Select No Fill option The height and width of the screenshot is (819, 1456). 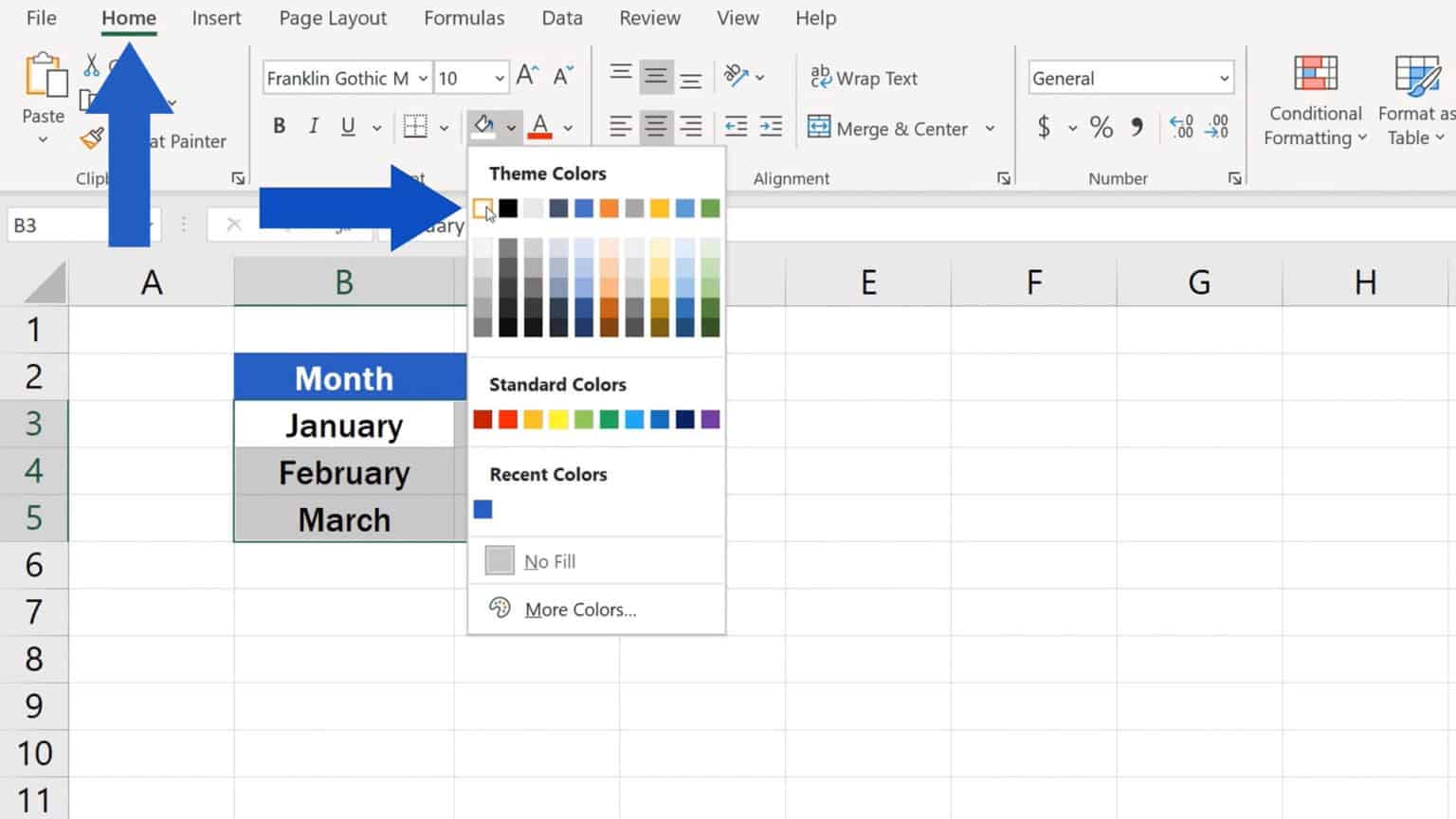(550, 560)
